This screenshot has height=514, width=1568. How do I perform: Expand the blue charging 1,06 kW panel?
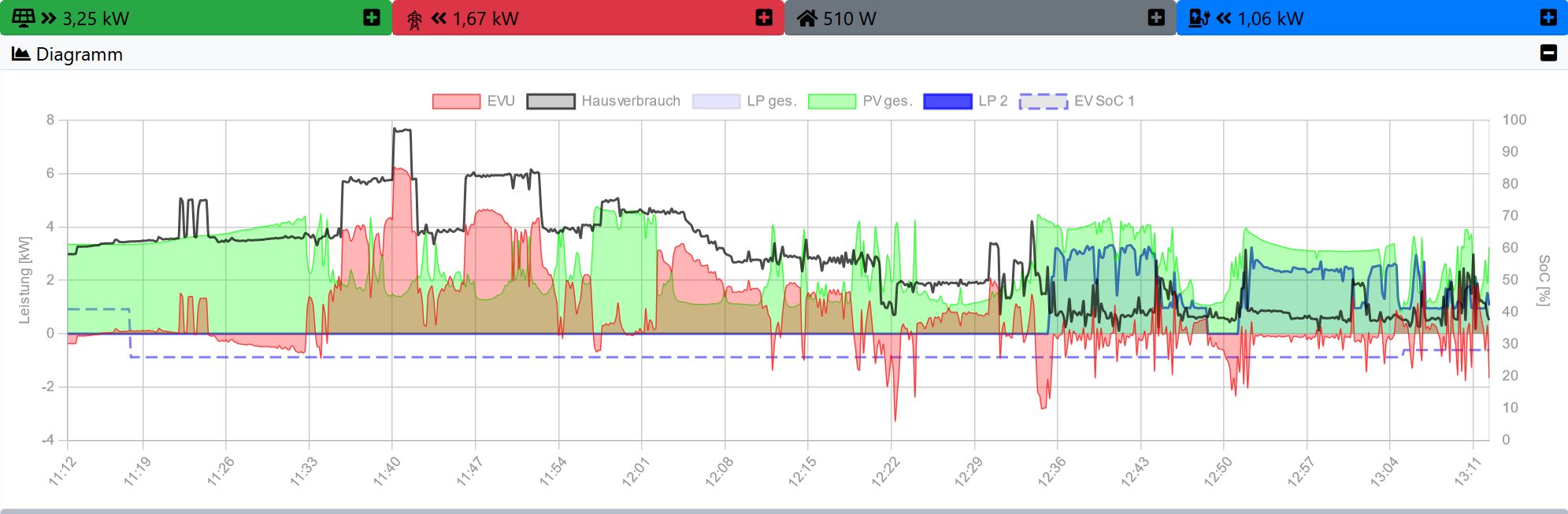1548,17
